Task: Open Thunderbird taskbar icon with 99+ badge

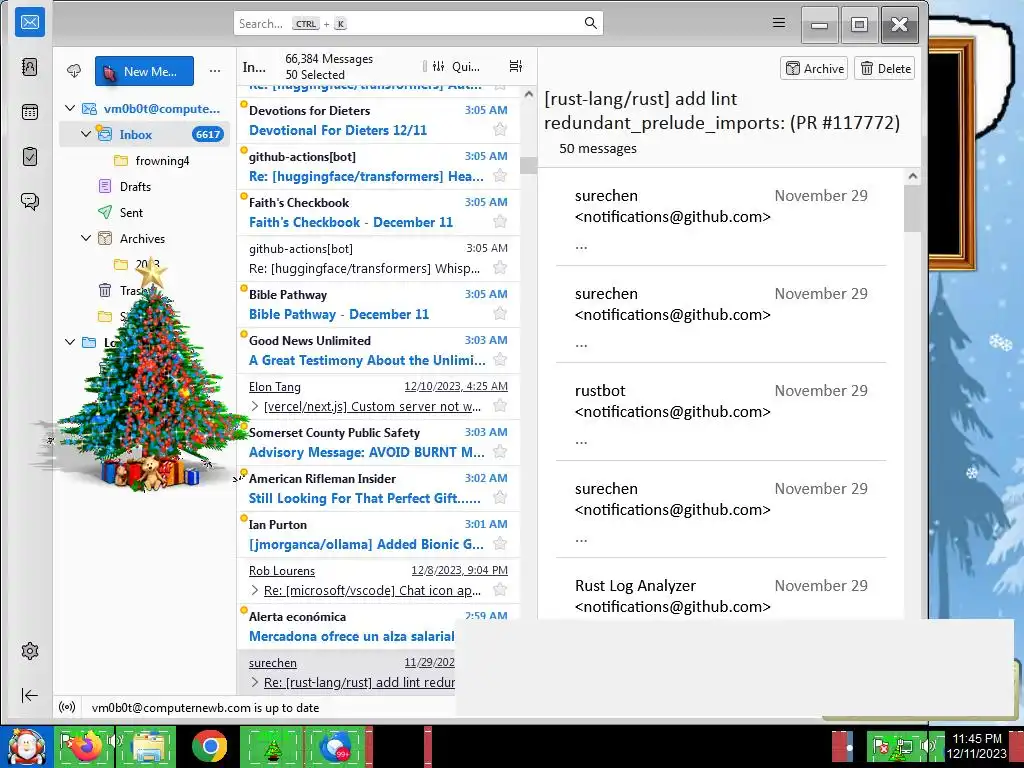Action: (x=336, y=747)
